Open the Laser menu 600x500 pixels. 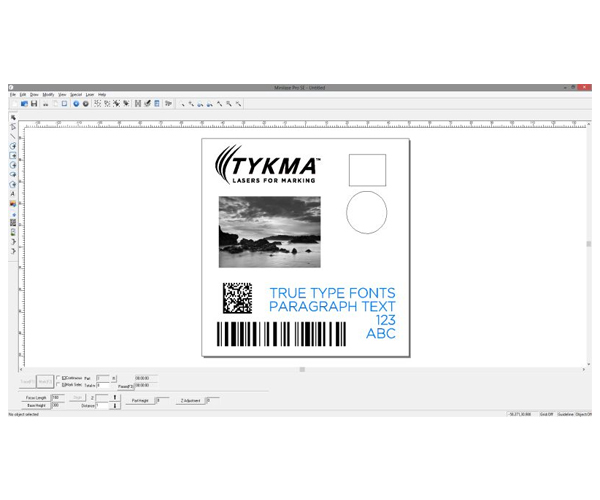pos(89,94)
